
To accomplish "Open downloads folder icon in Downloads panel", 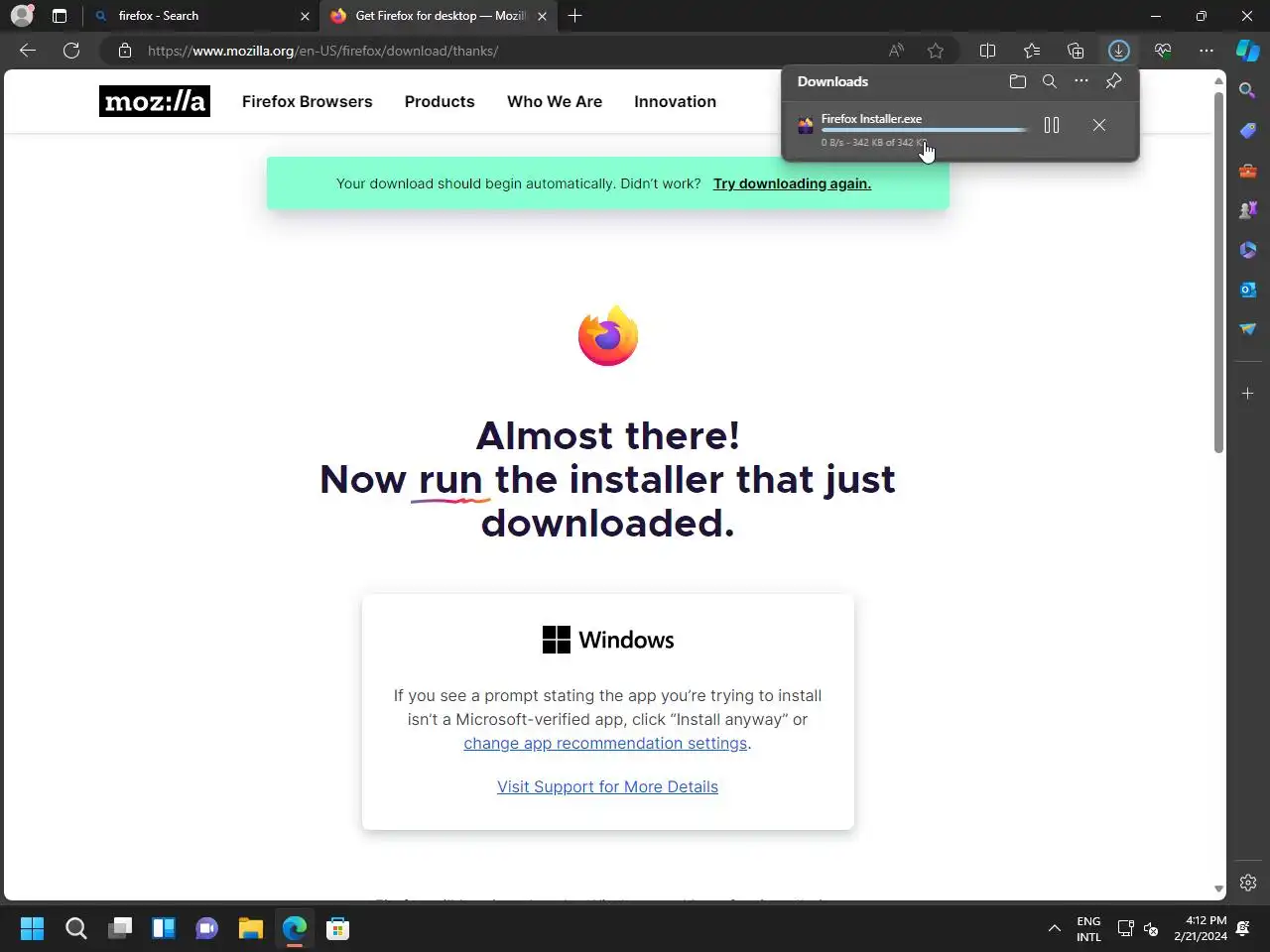I will click(x=1018, y=81).
